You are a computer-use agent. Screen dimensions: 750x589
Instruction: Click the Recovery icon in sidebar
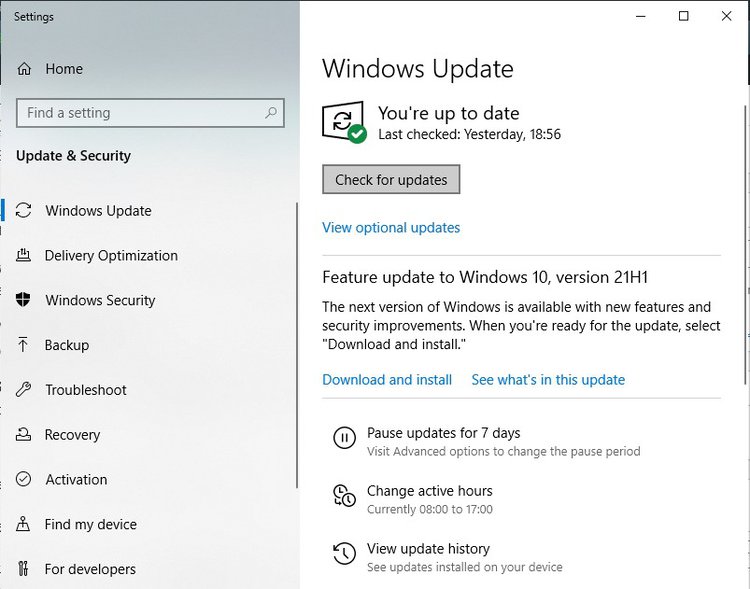(23, 434)
